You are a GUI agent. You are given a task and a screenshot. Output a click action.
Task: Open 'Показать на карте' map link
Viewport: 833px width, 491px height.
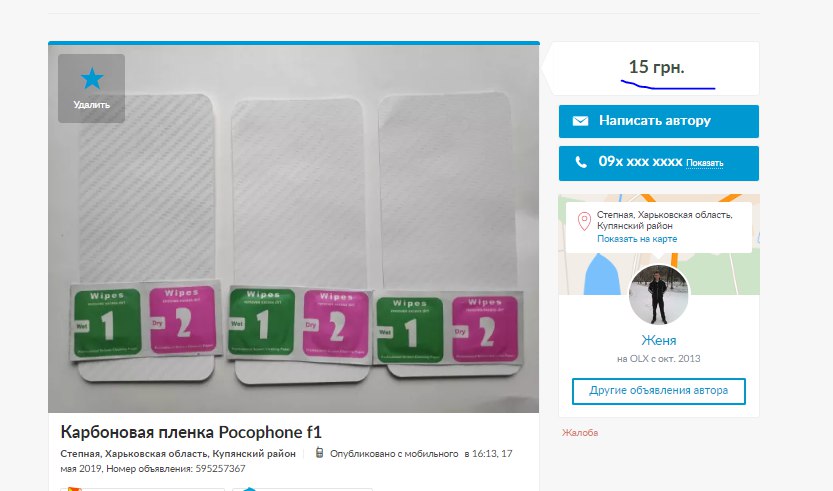(637, 239)
